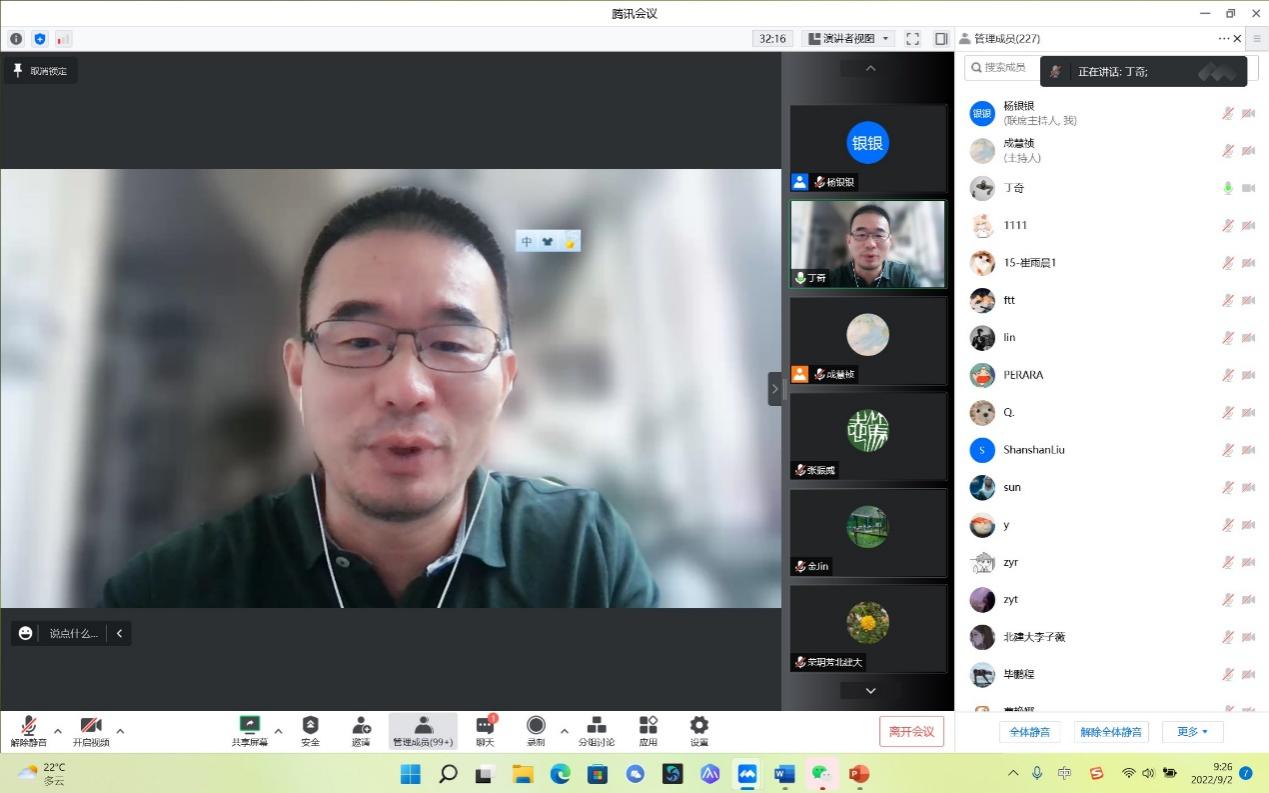This screenshot has height=793, width=1269.
Task: Click the 全体静音 mute all button
Action: tap(1029, 732)
